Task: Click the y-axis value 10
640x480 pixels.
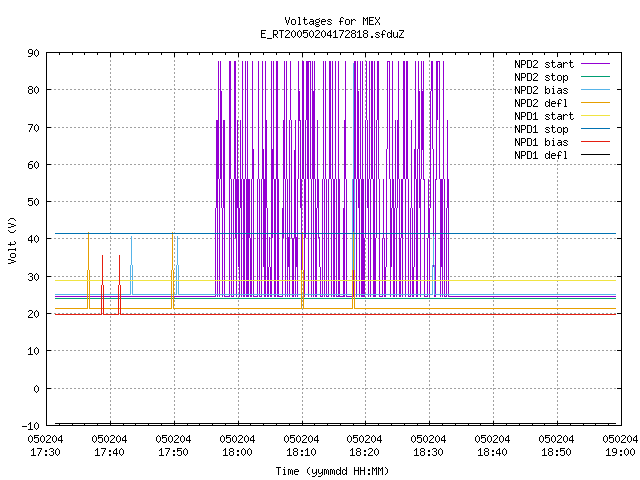Action: point(33,351)
